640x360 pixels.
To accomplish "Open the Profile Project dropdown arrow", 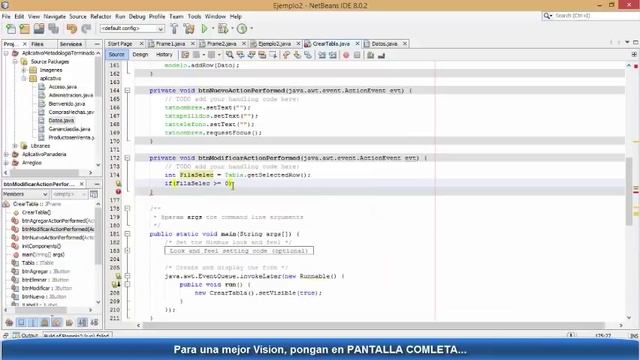I will (251, 29).
